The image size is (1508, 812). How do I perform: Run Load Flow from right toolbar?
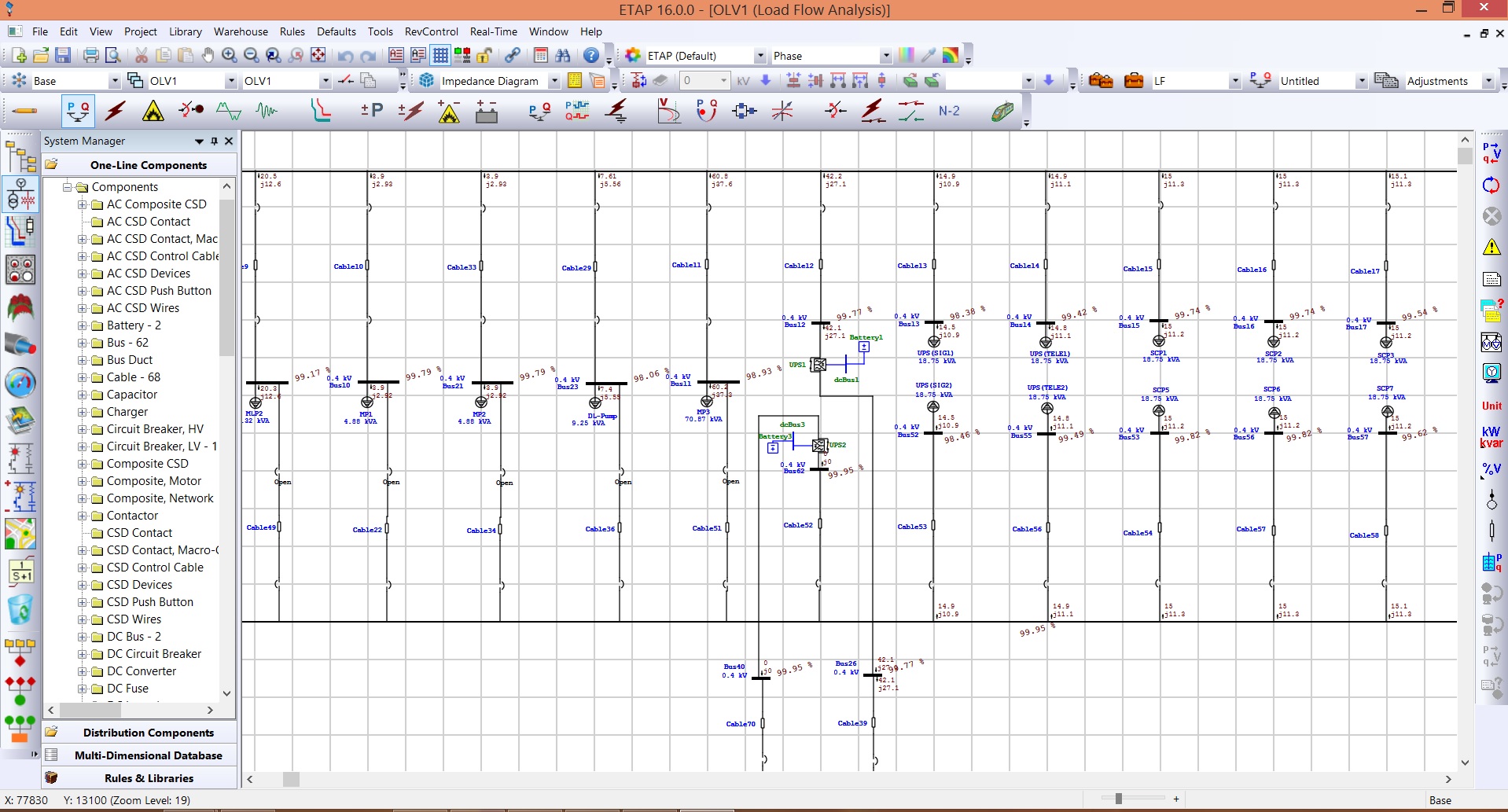1491,153
